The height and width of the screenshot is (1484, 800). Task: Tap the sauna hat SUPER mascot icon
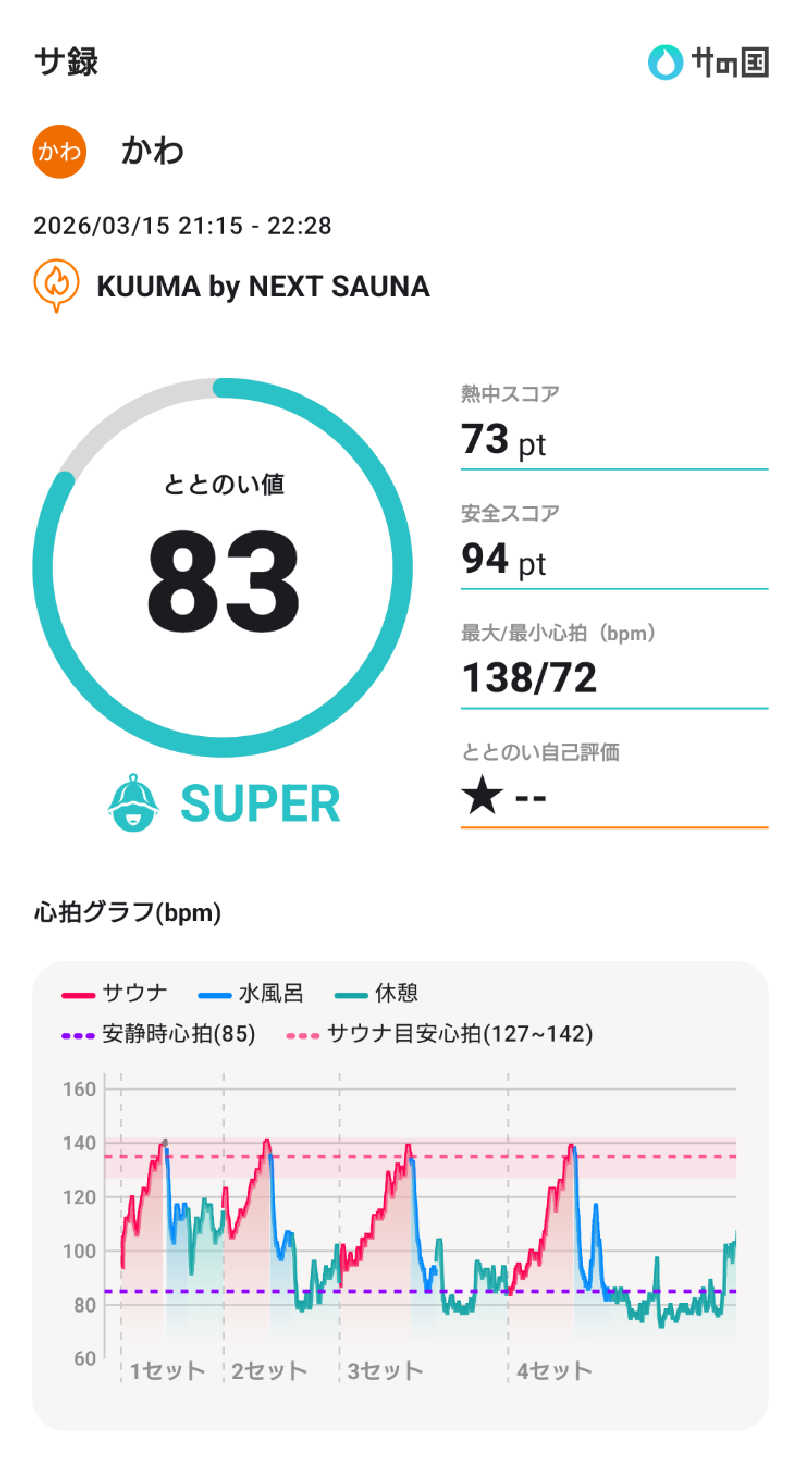point(133,803)
